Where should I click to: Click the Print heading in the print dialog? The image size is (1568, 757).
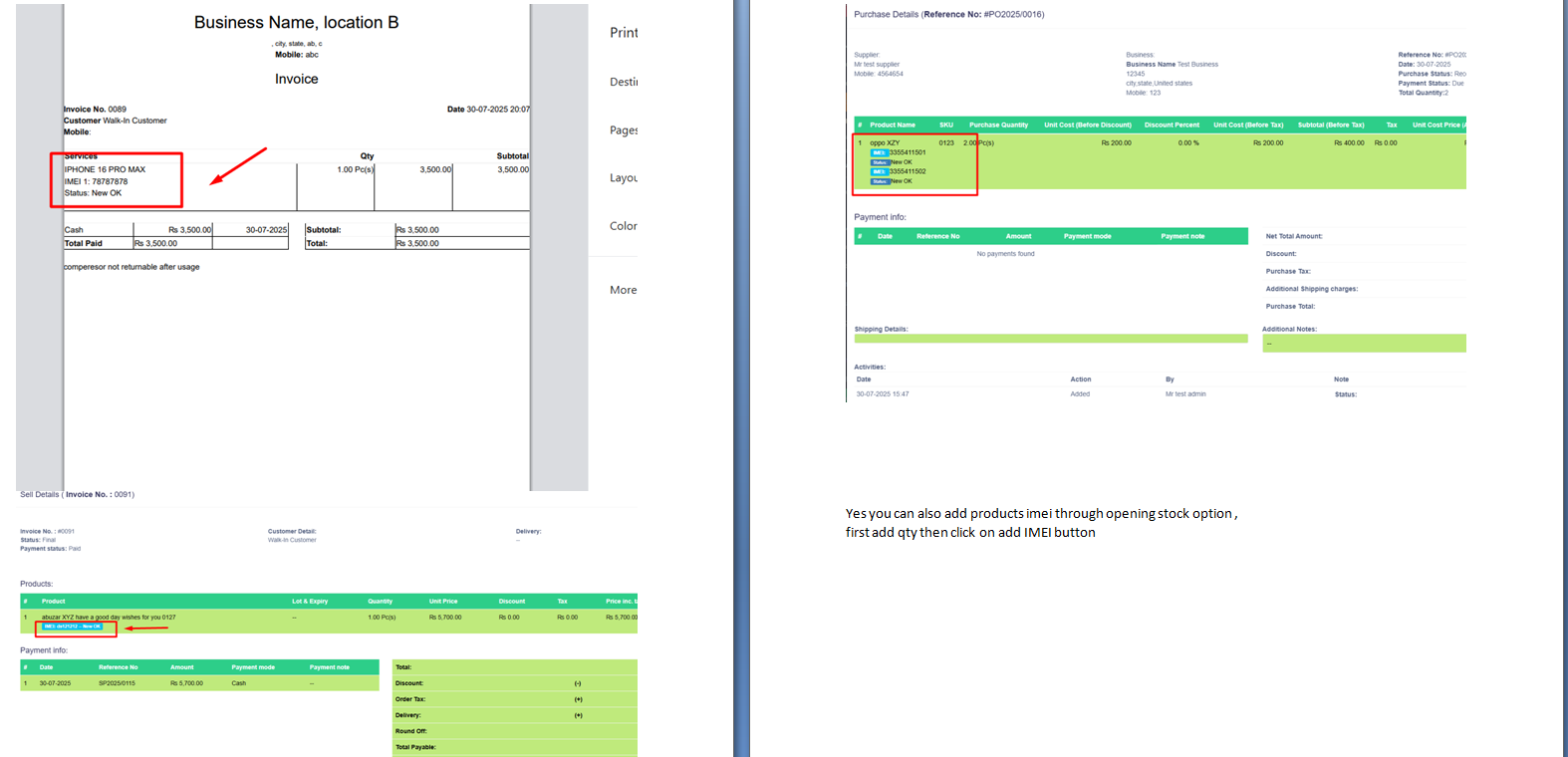(624, 33)
